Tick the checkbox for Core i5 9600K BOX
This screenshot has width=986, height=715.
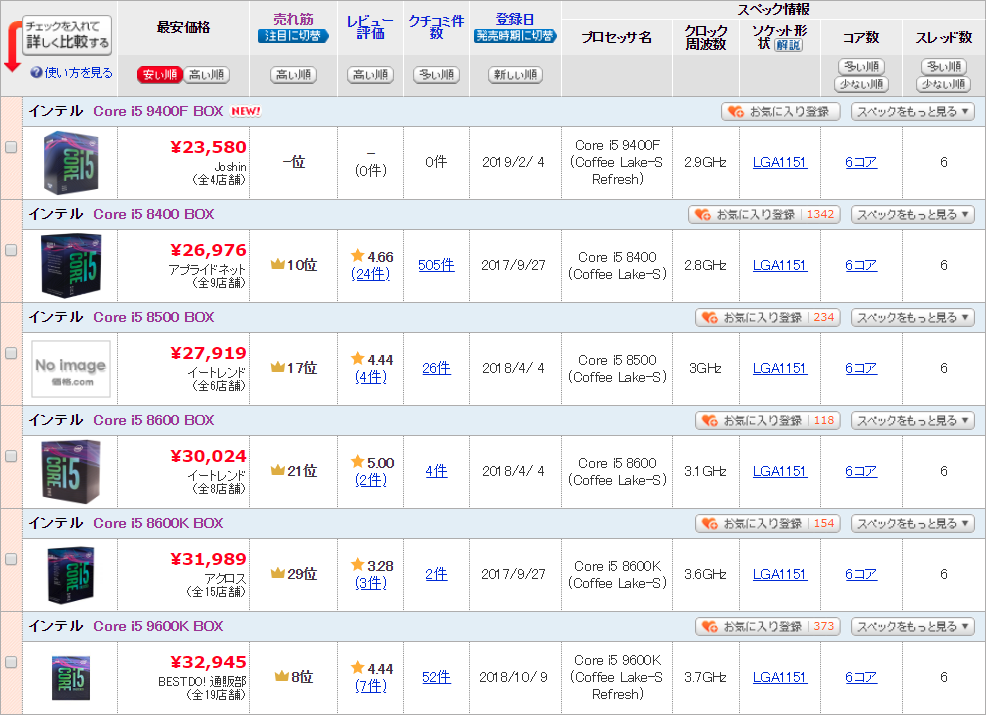coord(11,662)
